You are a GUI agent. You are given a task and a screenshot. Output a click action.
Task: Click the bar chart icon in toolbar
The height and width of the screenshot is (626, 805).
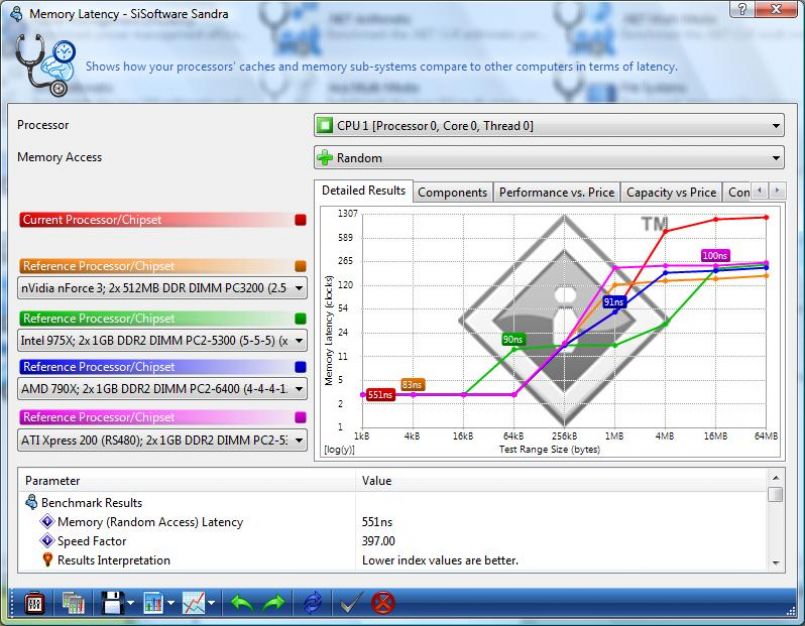coord(153,603)
